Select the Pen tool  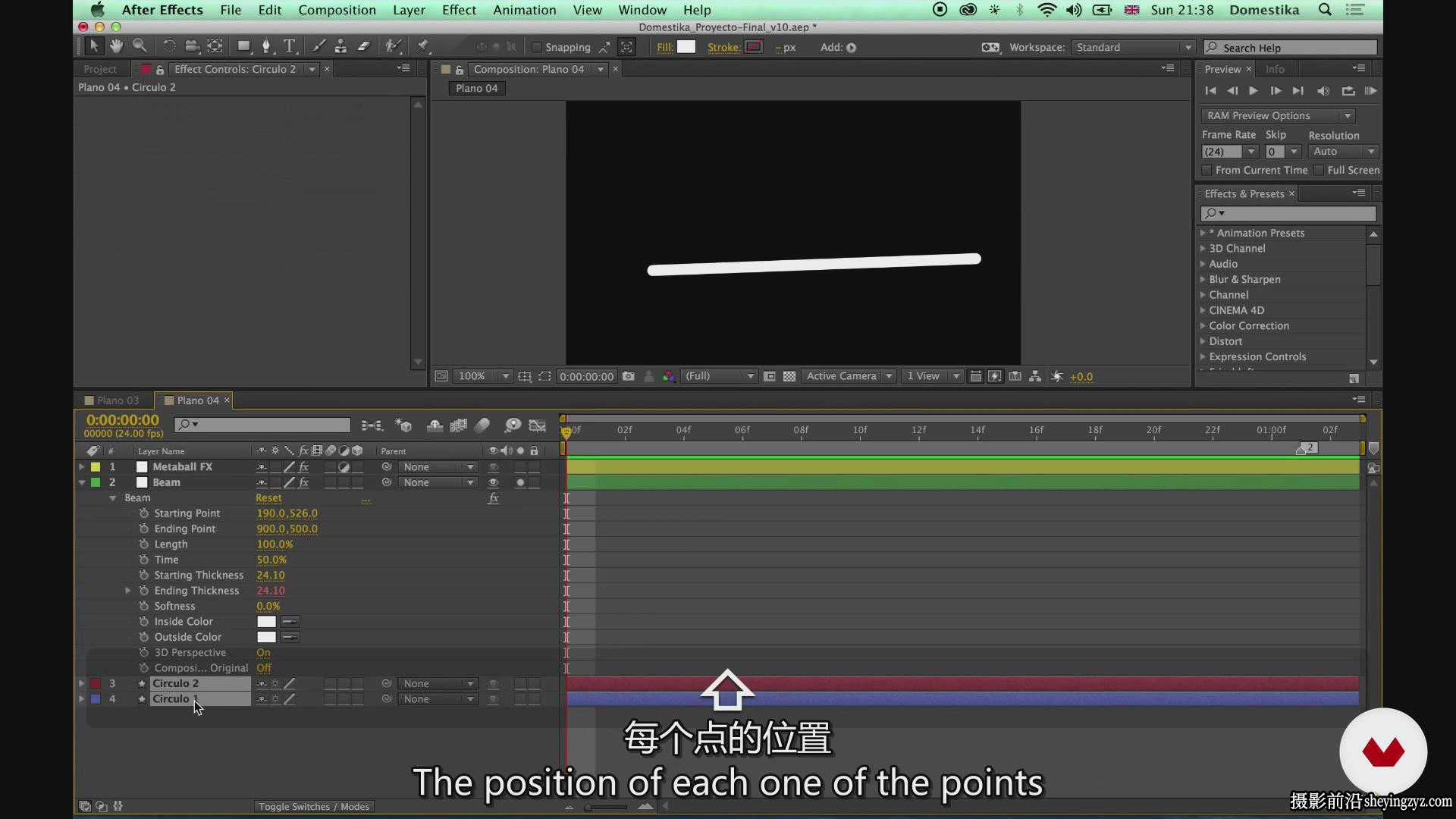[266, 46]
